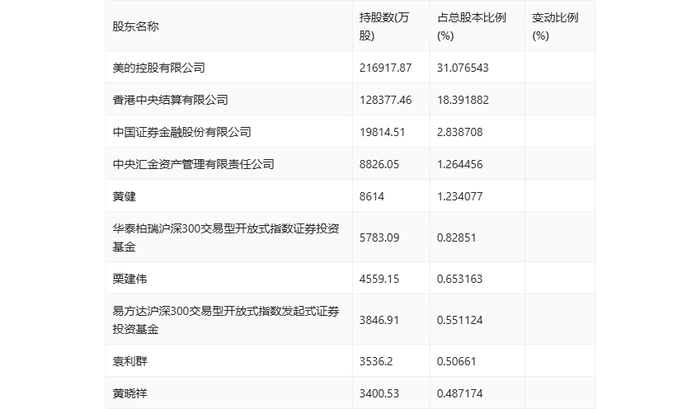Click the percentage 2.838708

point(460,132)
